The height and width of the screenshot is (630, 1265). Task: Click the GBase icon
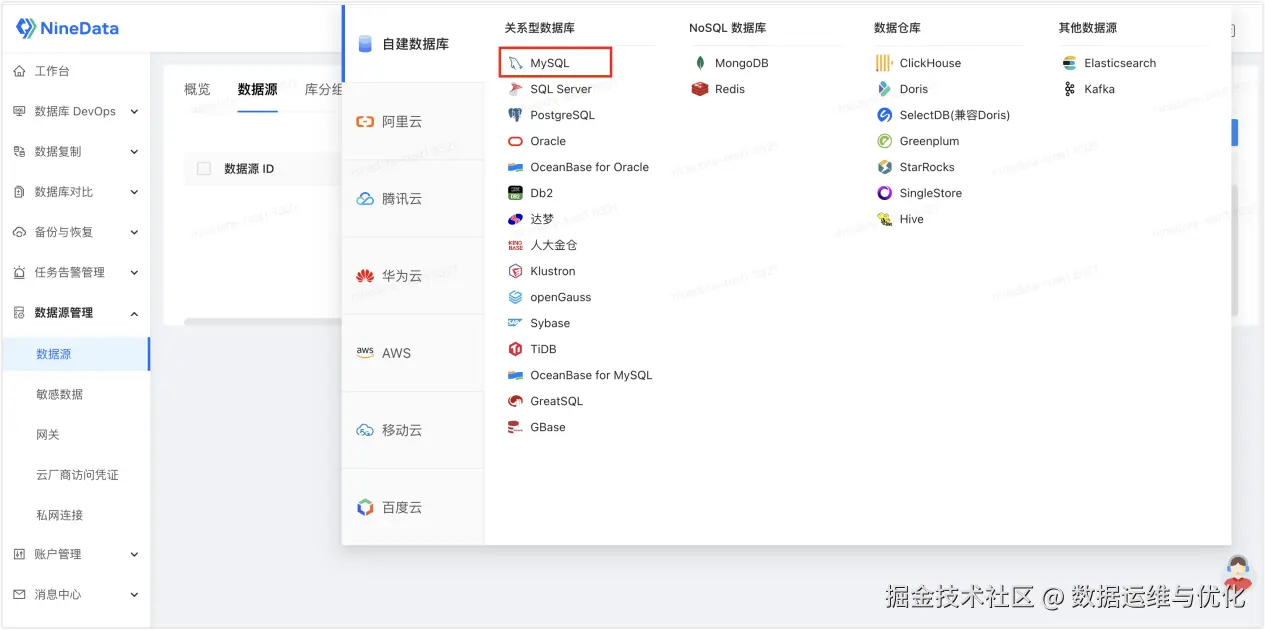click(x=515, y=427)
